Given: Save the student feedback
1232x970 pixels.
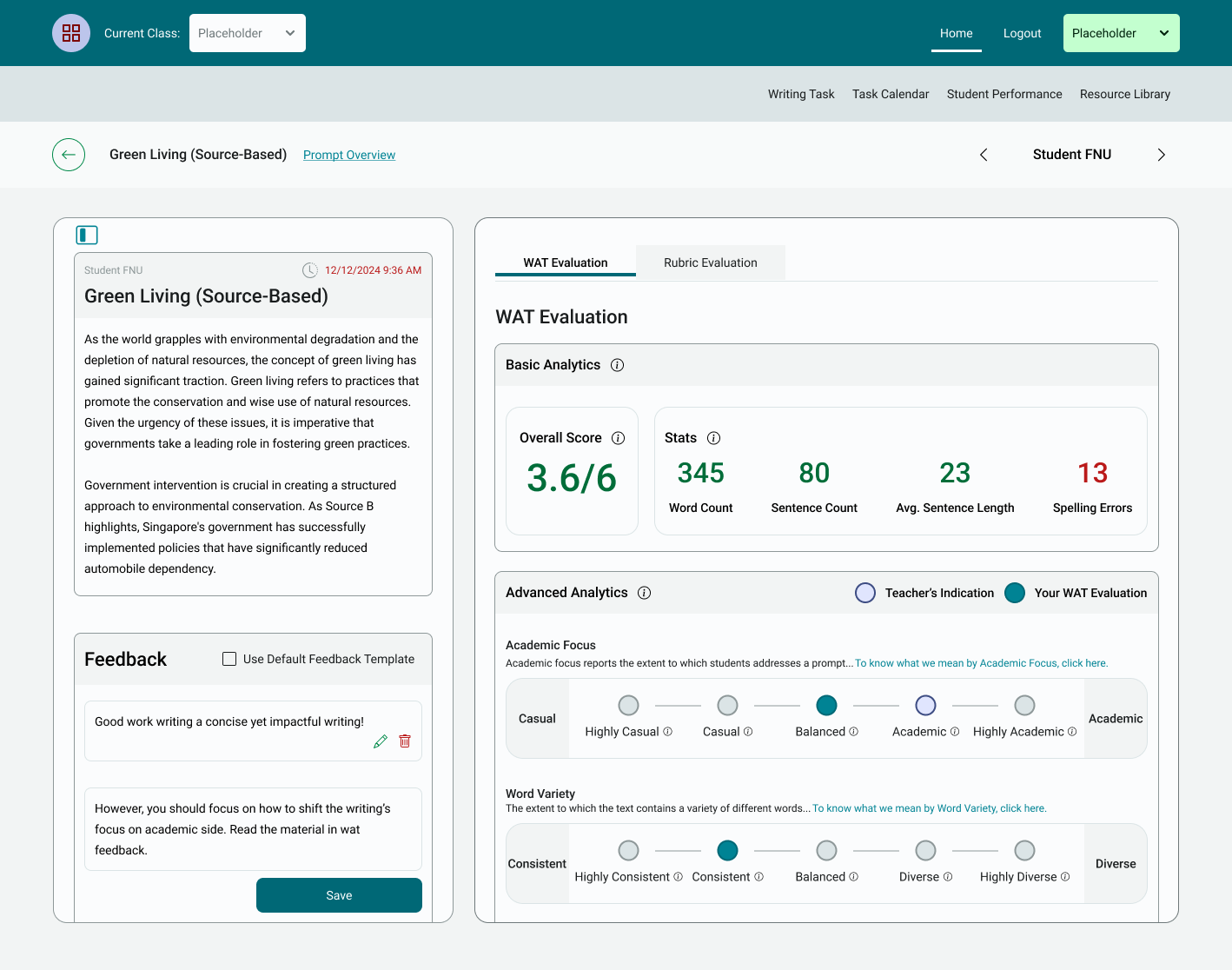Looking at the screenshot, I should tap(339, 894).
